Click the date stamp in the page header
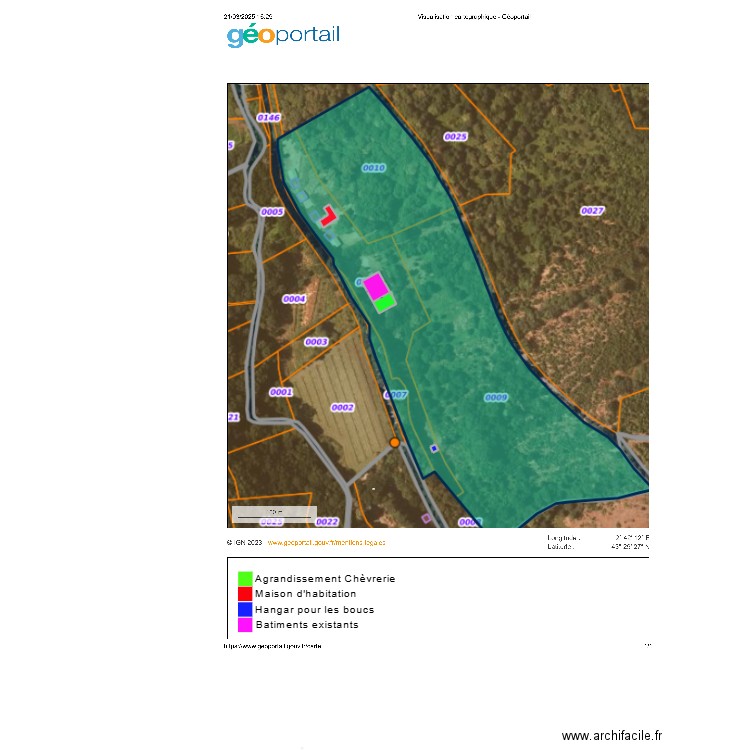This screenshot has height=750, width=750. [248, 16]
